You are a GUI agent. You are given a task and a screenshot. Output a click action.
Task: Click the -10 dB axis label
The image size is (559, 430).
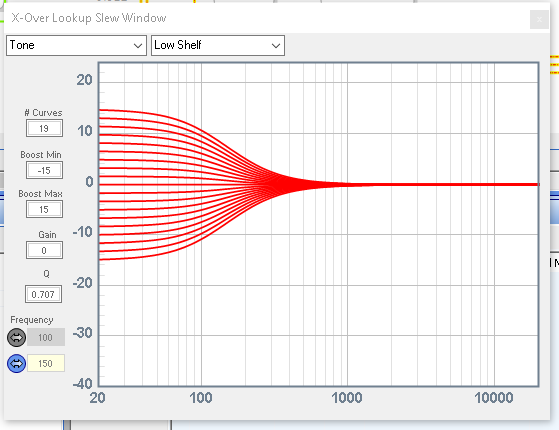tap(83, 232)
